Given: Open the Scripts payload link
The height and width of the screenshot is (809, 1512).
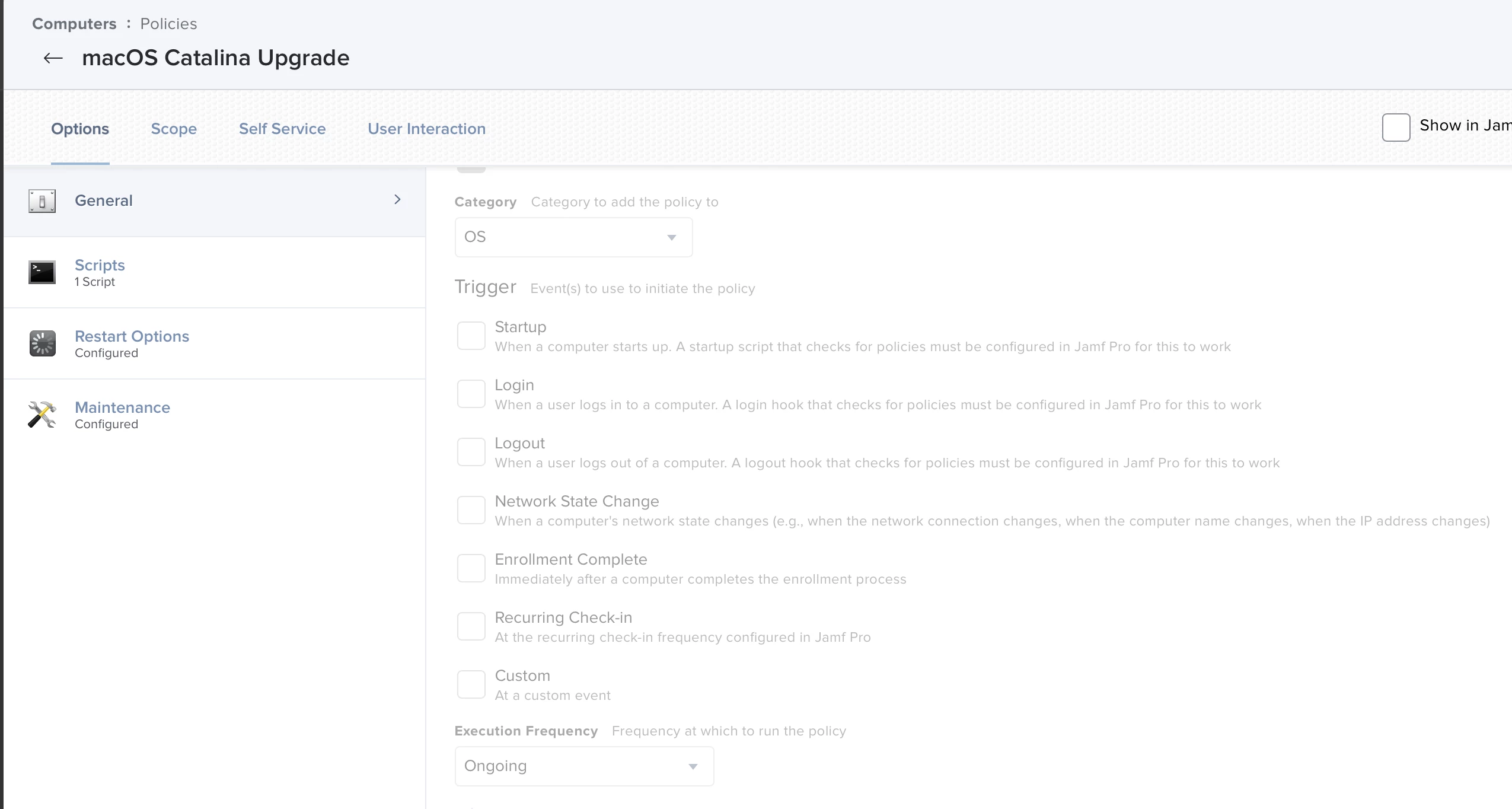Looking at the screenshot, I should click(100, 265).
